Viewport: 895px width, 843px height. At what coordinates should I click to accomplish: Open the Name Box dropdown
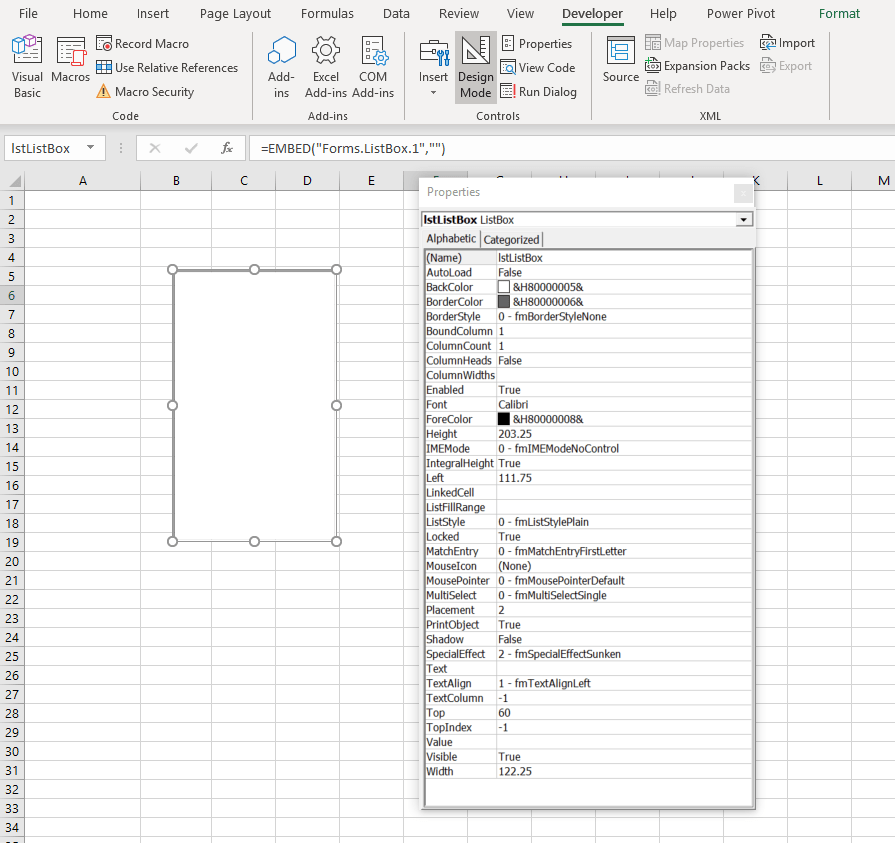(x=93, y=148)
